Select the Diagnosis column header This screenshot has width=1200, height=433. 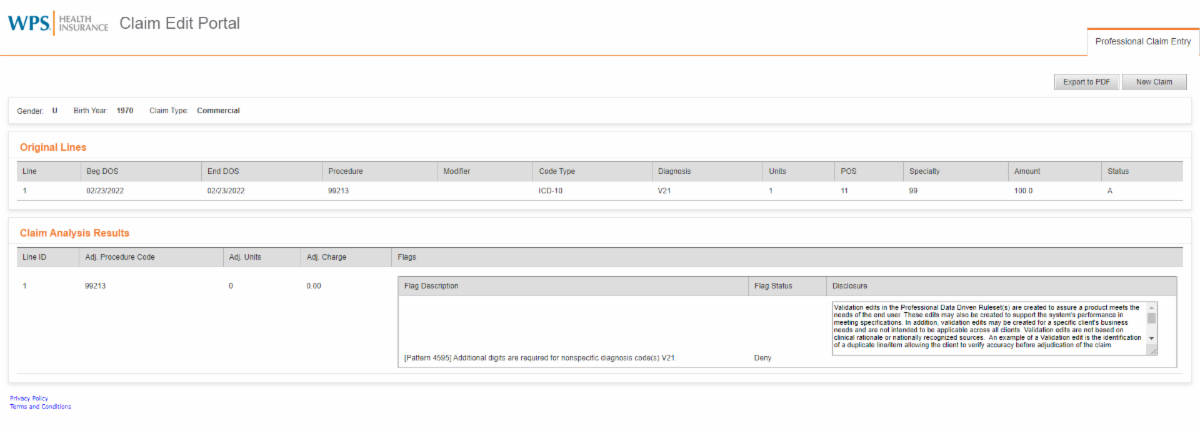pos(674,172)
